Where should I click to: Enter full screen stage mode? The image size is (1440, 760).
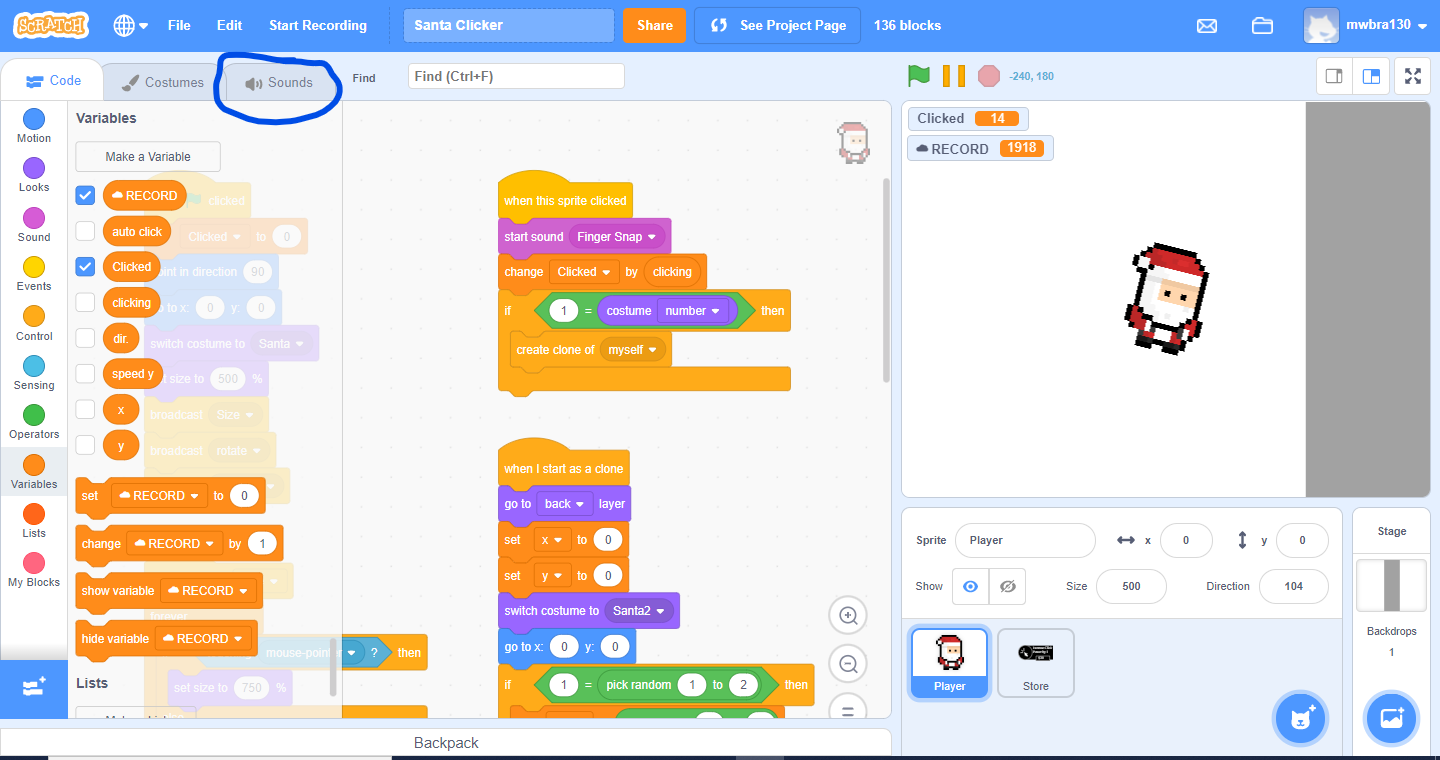1413,76
